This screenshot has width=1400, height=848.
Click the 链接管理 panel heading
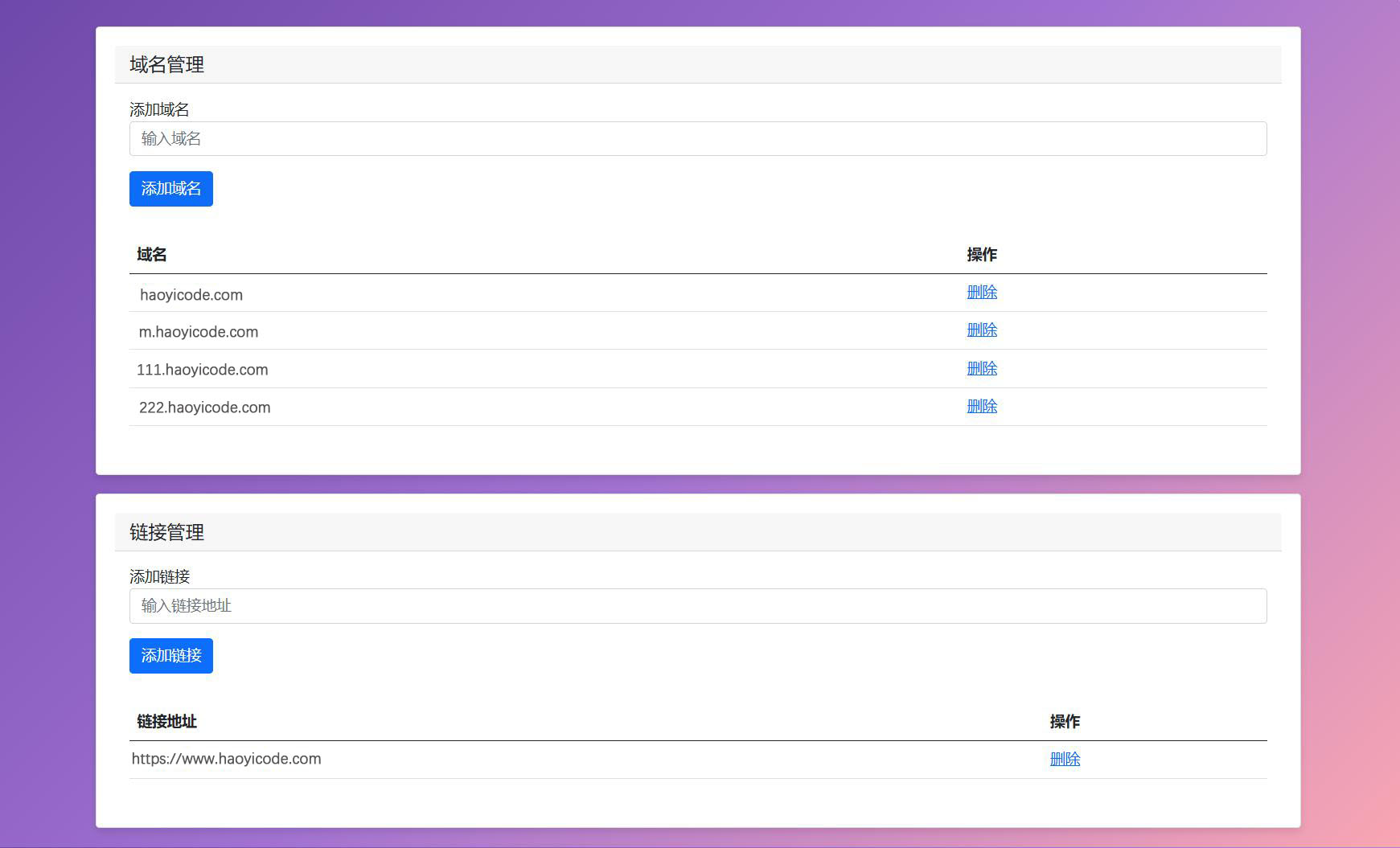point(167,532)
